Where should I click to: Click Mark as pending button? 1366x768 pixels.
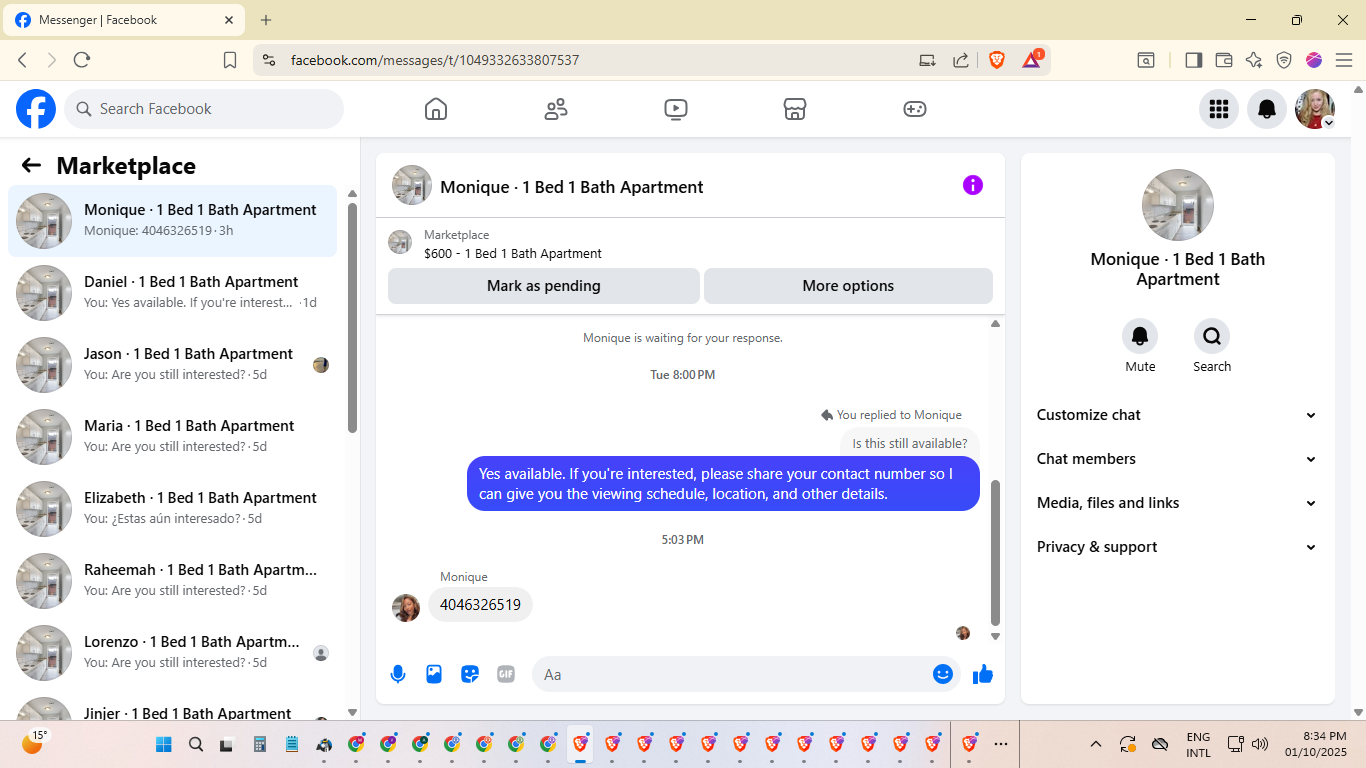(x=544, y=286)
